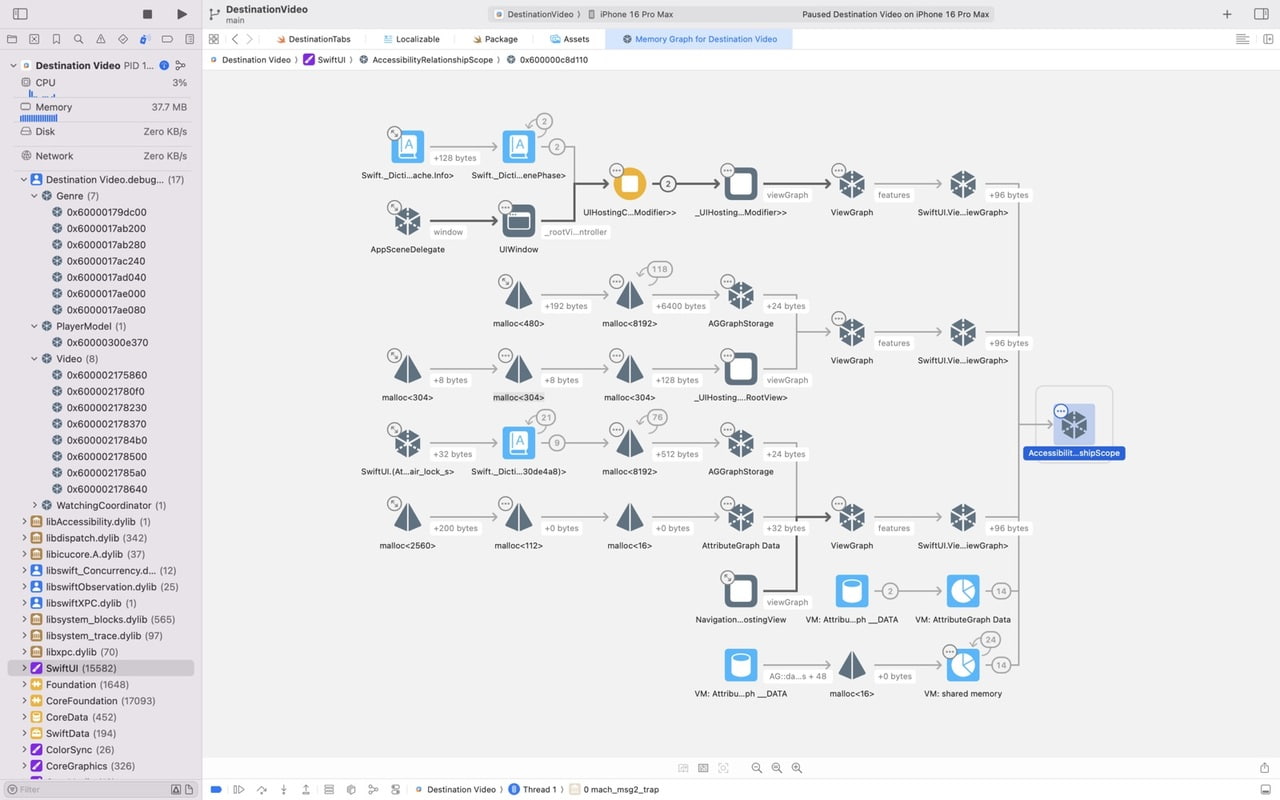Click the Step Over debug icon
This screenshot has height=800, width=1280.
pyautogui.click(x=262, y=789)
